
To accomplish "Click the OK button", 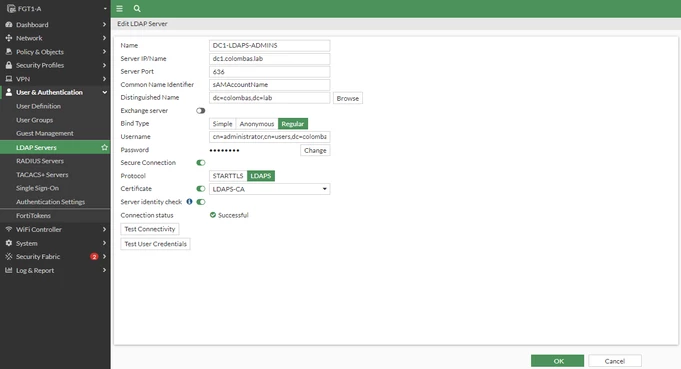I will [557, 361].
